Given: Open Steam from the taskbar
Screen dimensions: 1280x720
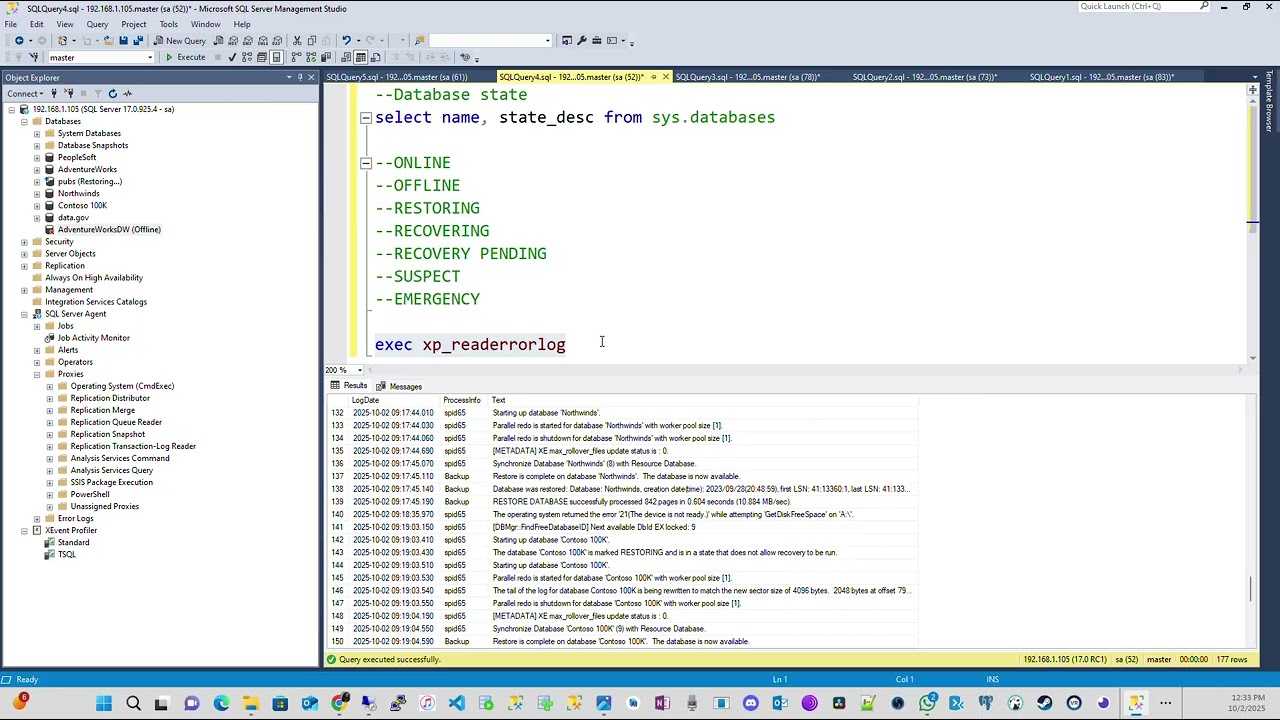Looking at the screenshot, I should [x=1045, y=704].
